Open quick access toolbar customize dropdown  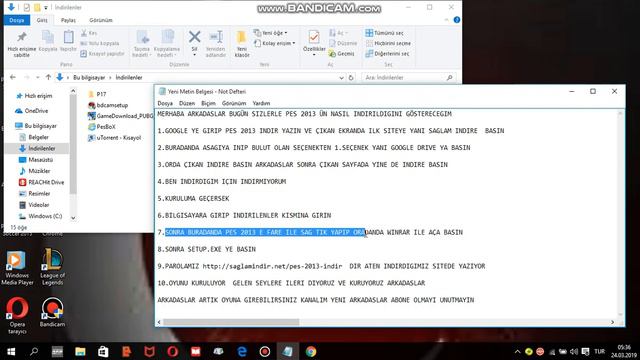coord(46,7)
